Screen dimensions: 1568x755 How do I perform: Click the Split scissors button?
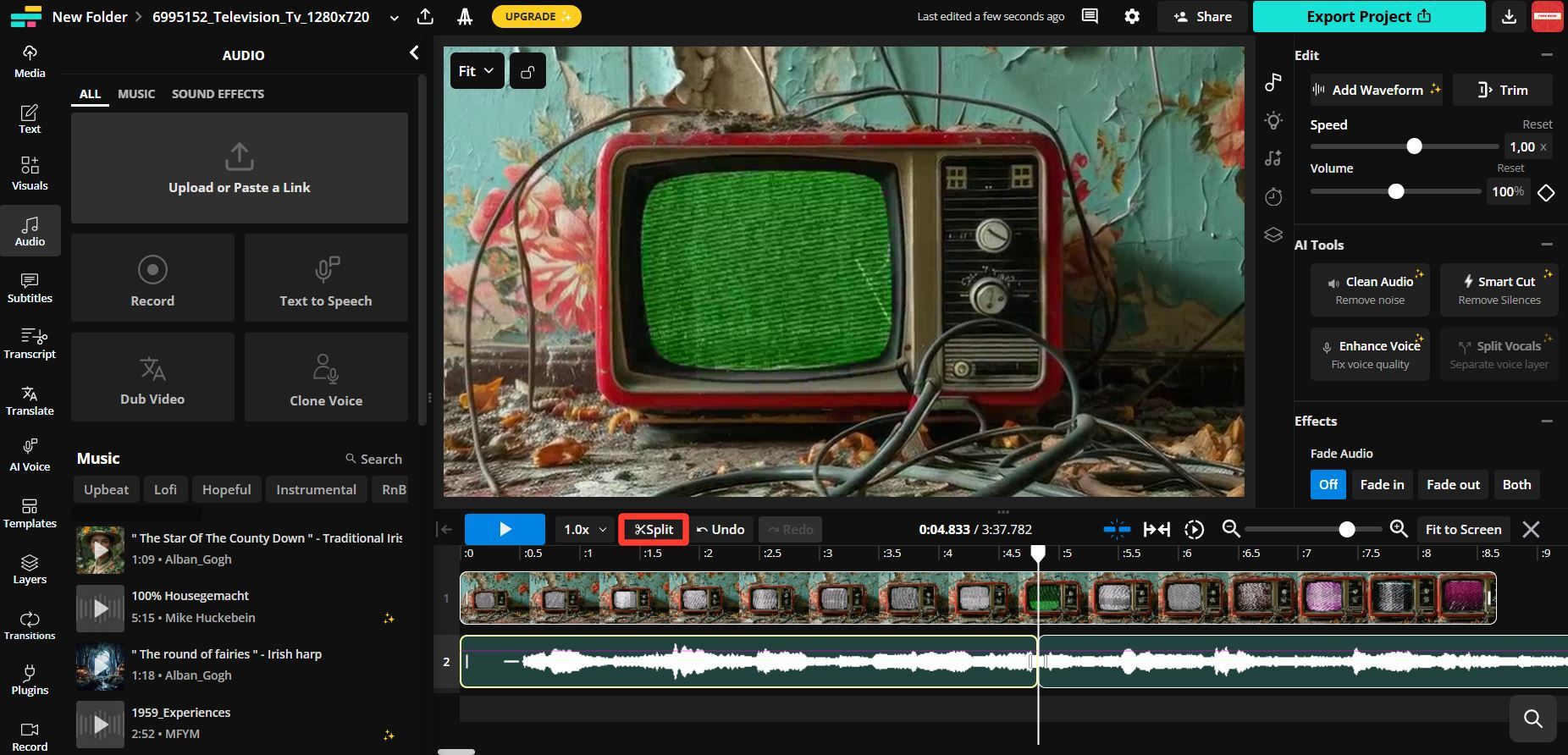654,529
